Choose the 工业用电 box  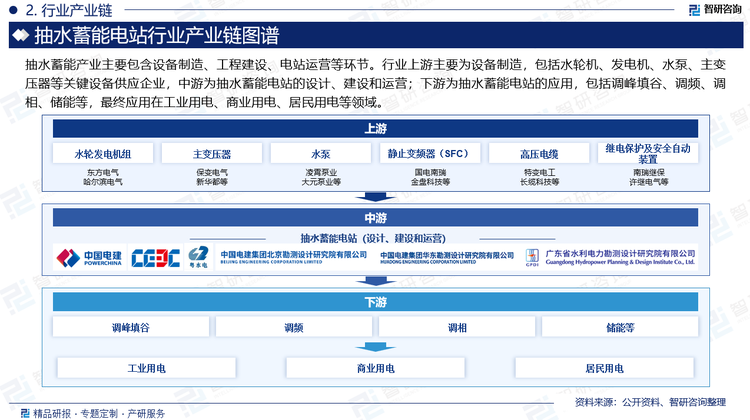pos(146,368)
